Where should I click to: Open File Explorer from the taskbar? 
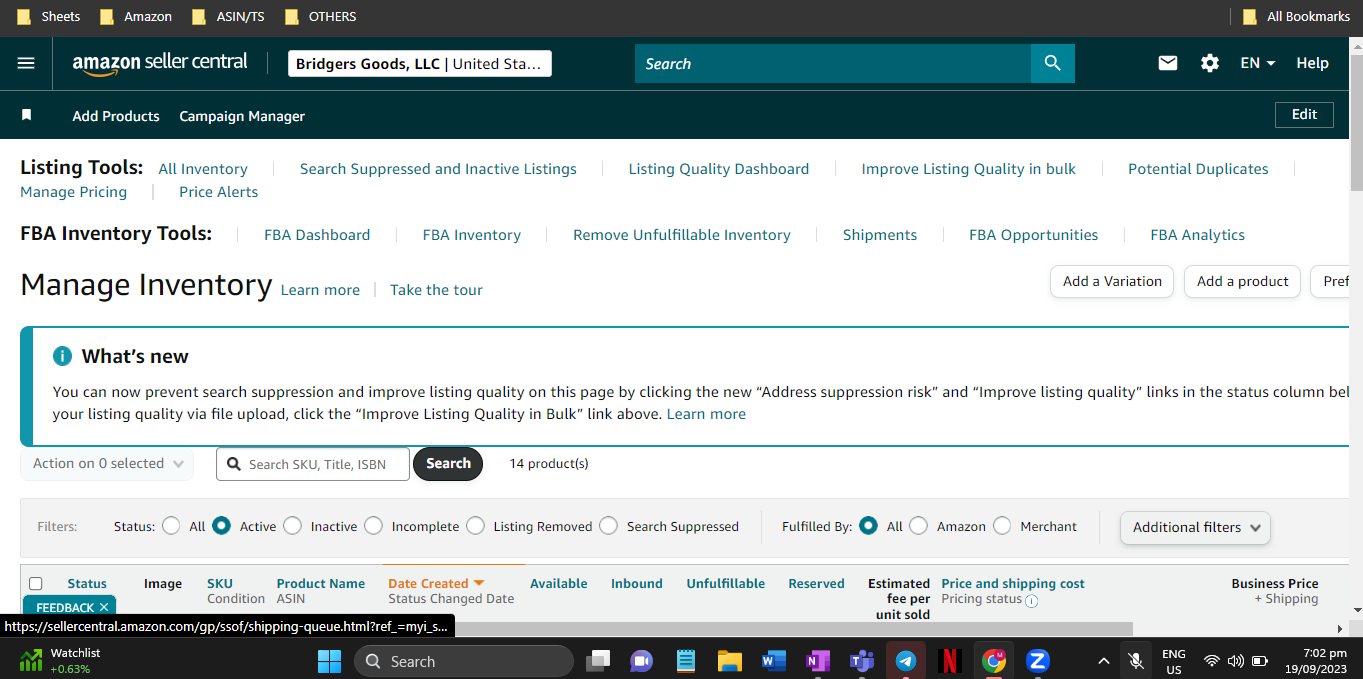point(729,661)
